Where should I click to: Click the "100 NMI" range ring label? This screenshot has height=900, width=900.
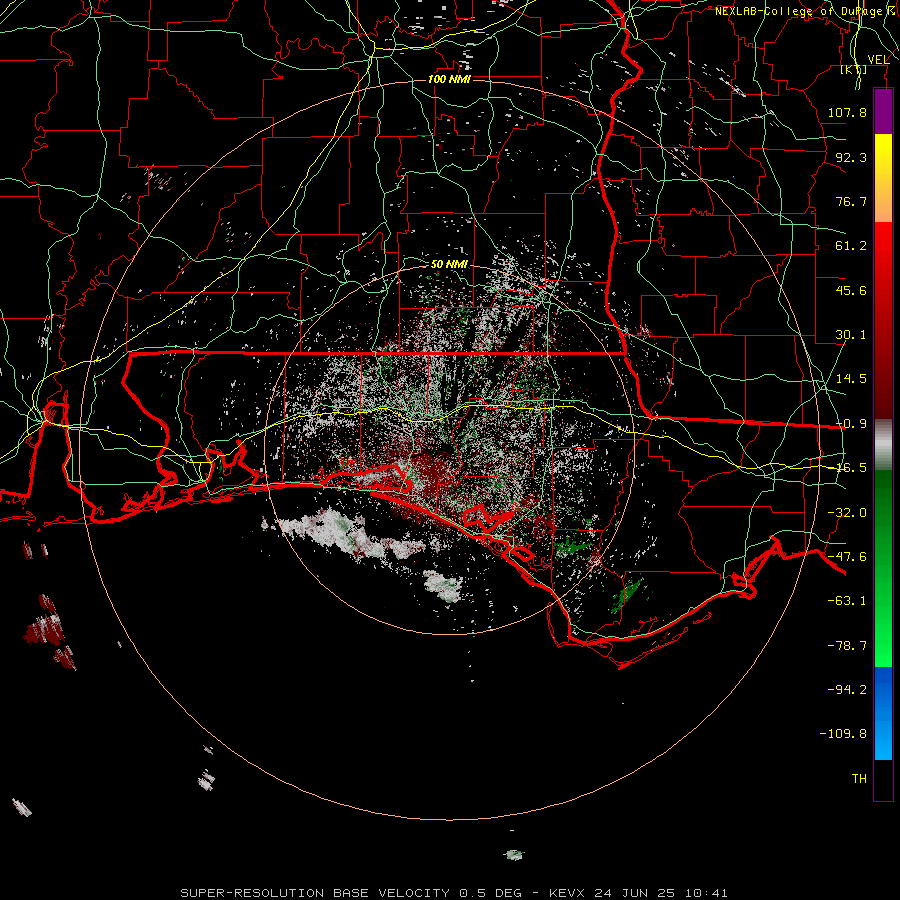(449, 79)
